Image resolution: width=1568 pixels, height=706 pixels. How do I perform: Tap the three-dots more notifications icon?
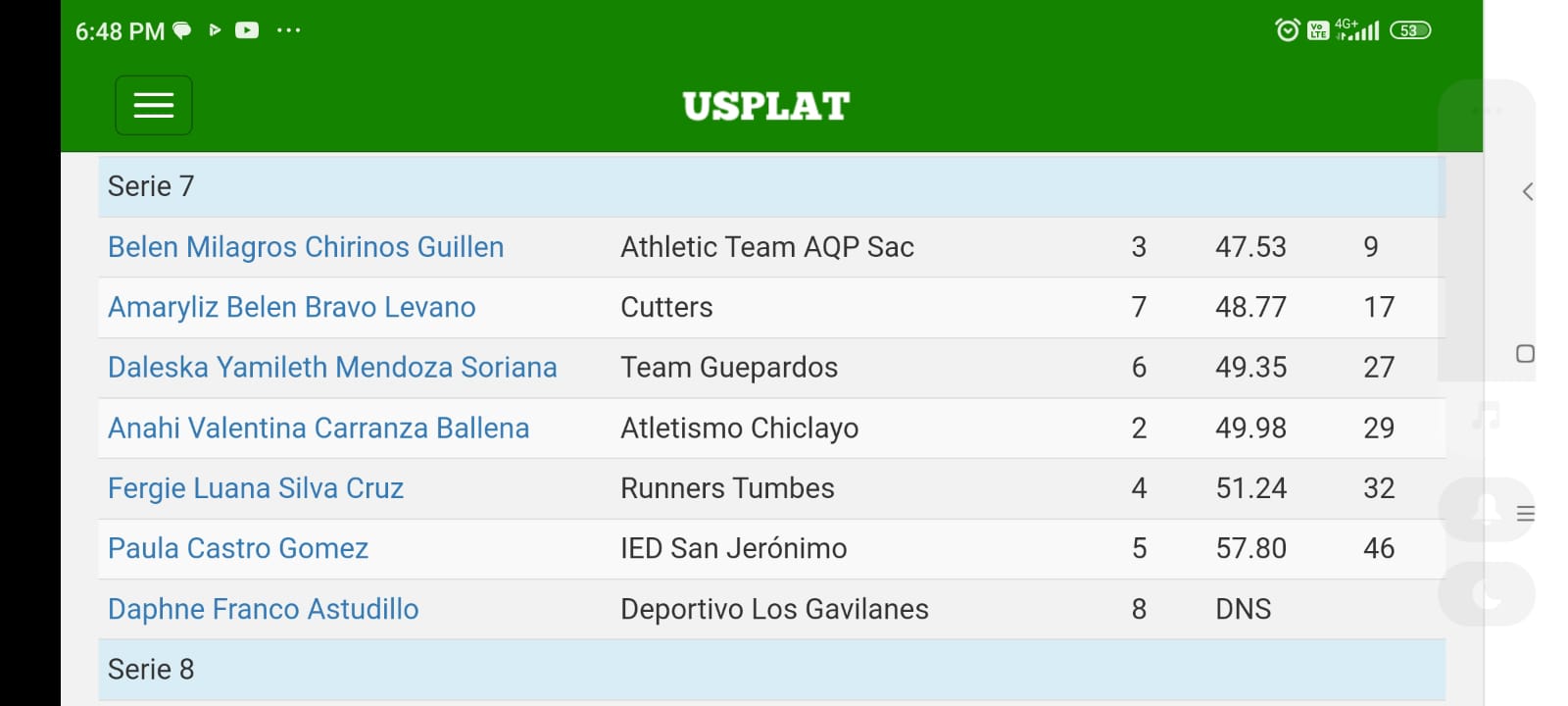(288, 30)
